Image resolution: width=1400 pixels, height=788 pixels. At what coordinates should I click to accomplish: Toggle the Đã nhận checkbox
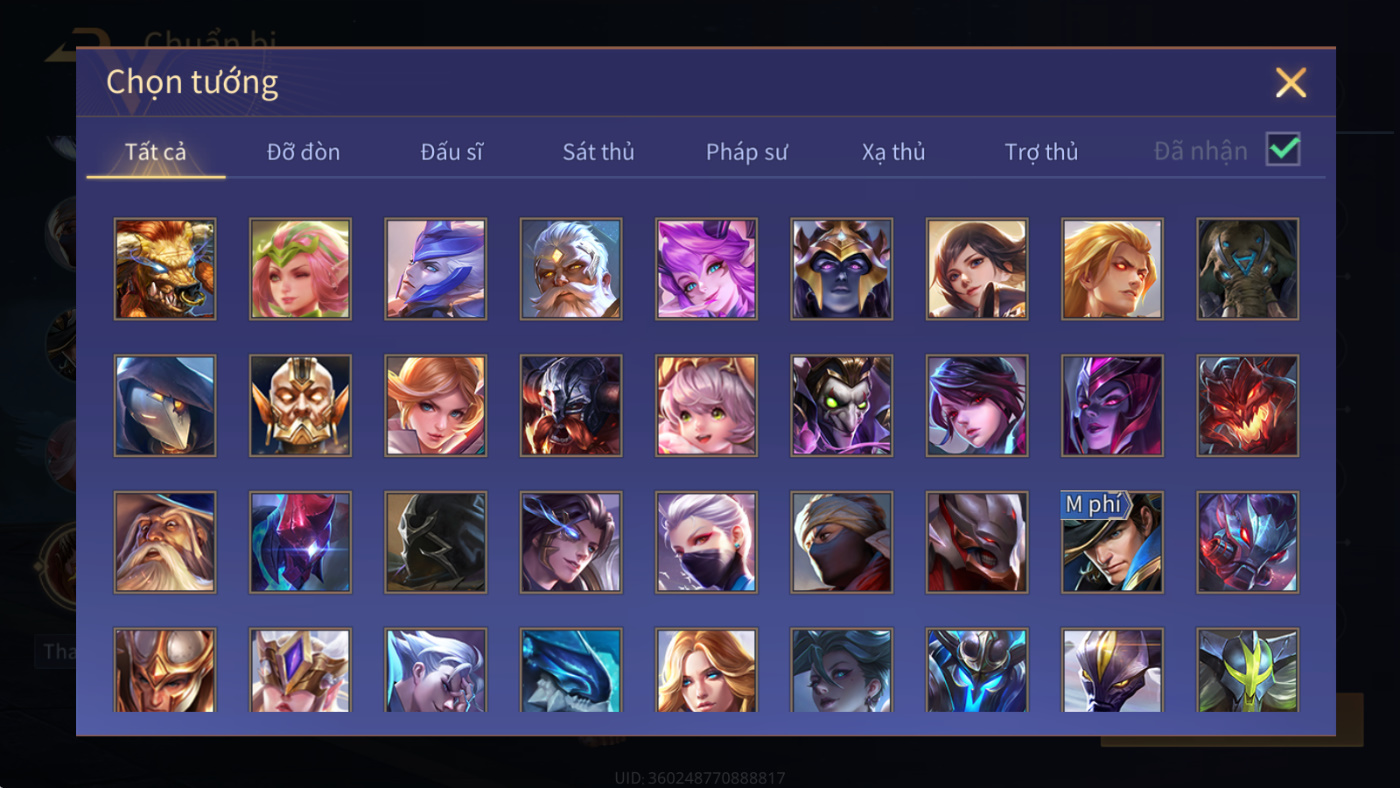[x=1283, y=150]
